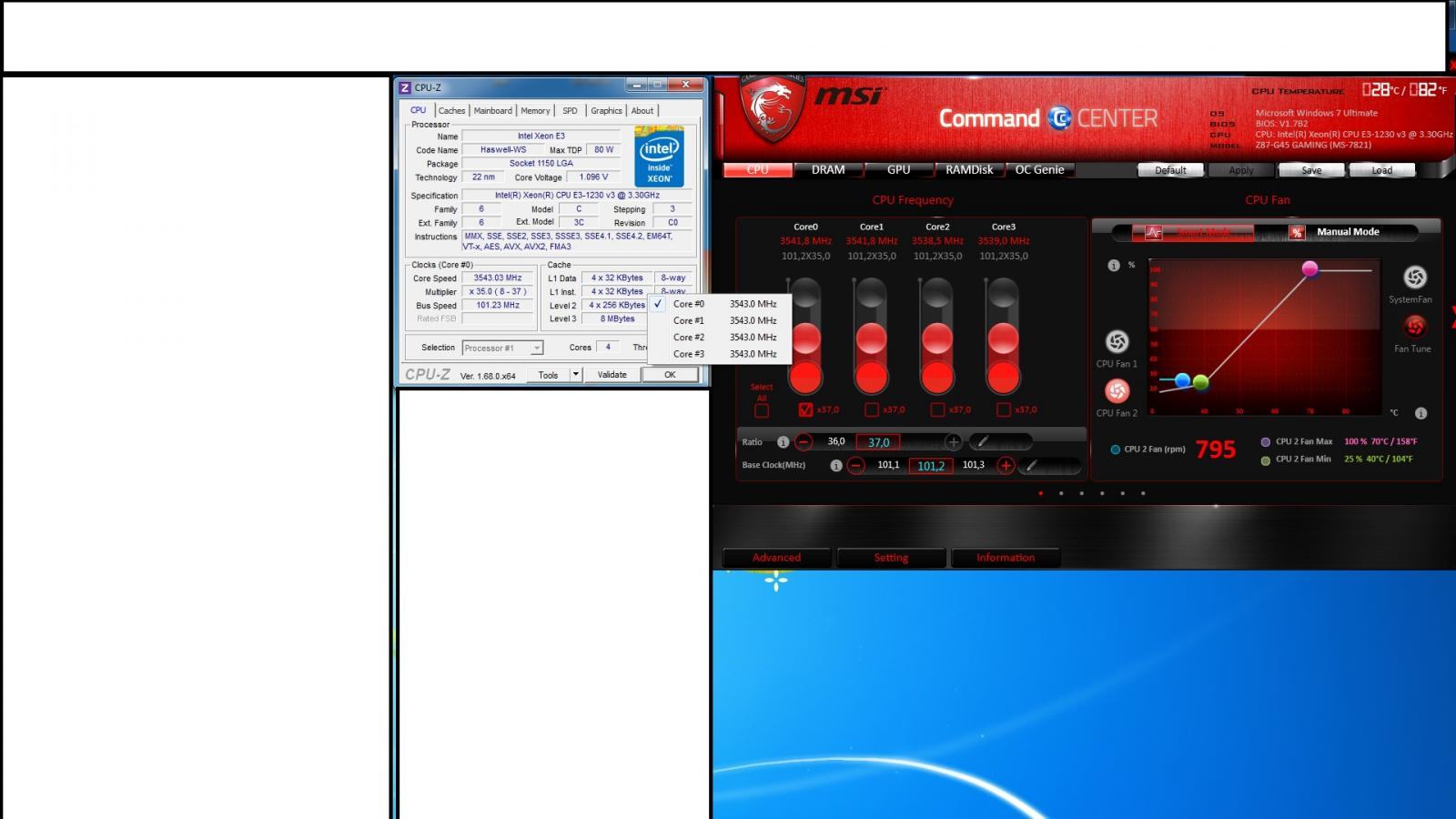
Task: Select Core #1 in the clocks menu
Action: click(x=719, y=320)
